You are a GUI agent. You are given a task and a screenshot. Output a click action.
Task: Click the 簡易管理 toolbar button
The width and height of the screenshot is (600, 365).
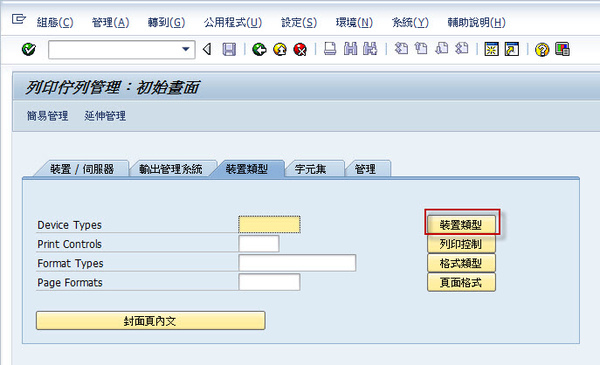point(47,116)
